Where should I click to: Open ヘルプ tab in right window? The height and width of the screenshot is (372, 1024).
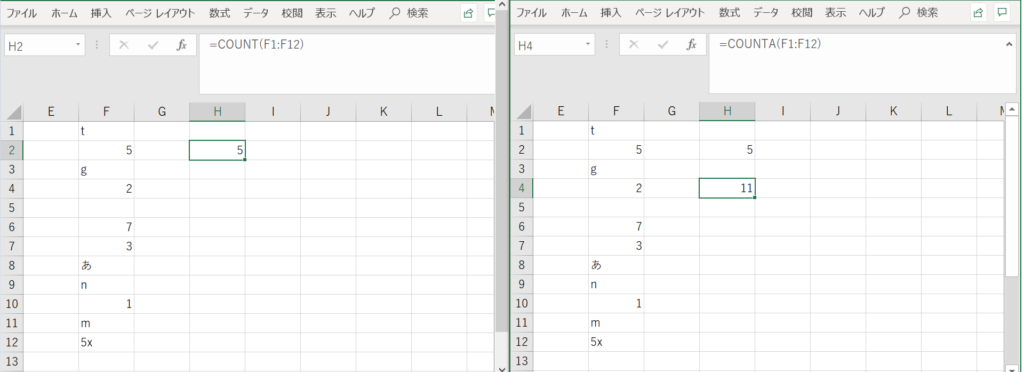[x=871, y=13]
